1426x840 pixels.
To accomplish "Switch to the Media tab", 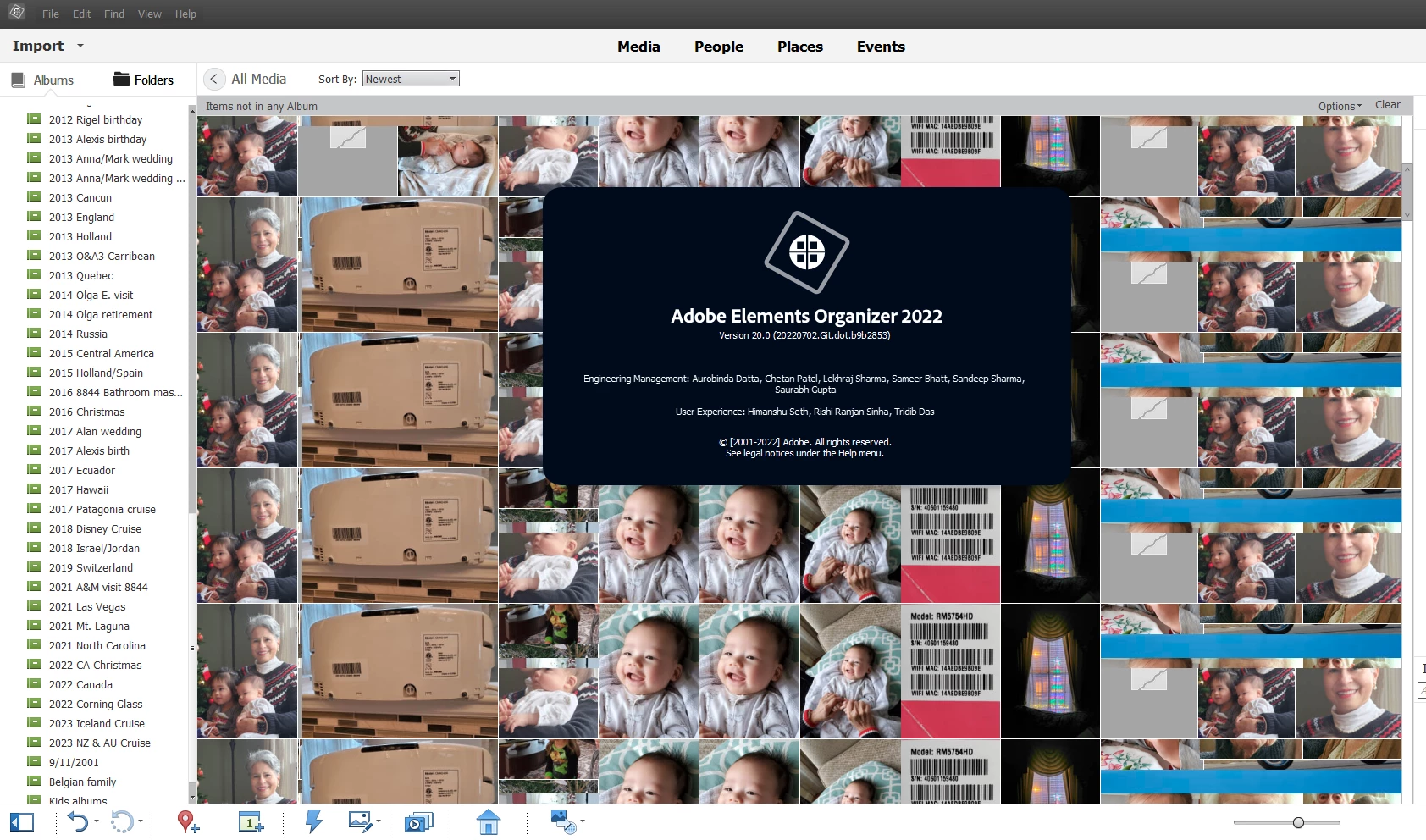I will (x=638, y=47).
